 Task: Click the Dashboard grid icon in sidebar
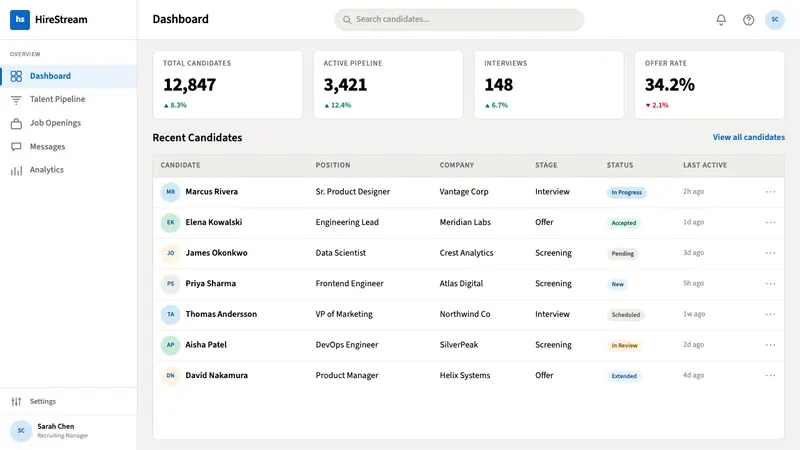16,76
